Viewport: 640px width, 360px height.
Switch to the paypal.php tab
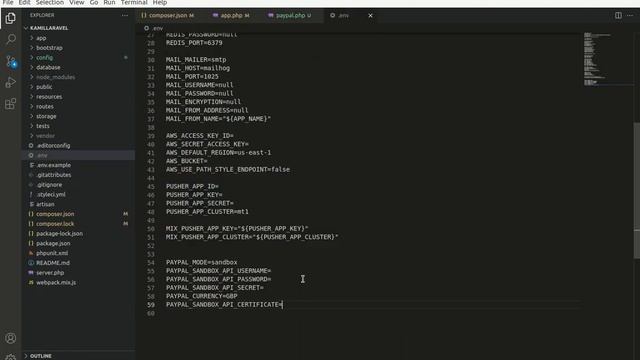coord(290,16)
